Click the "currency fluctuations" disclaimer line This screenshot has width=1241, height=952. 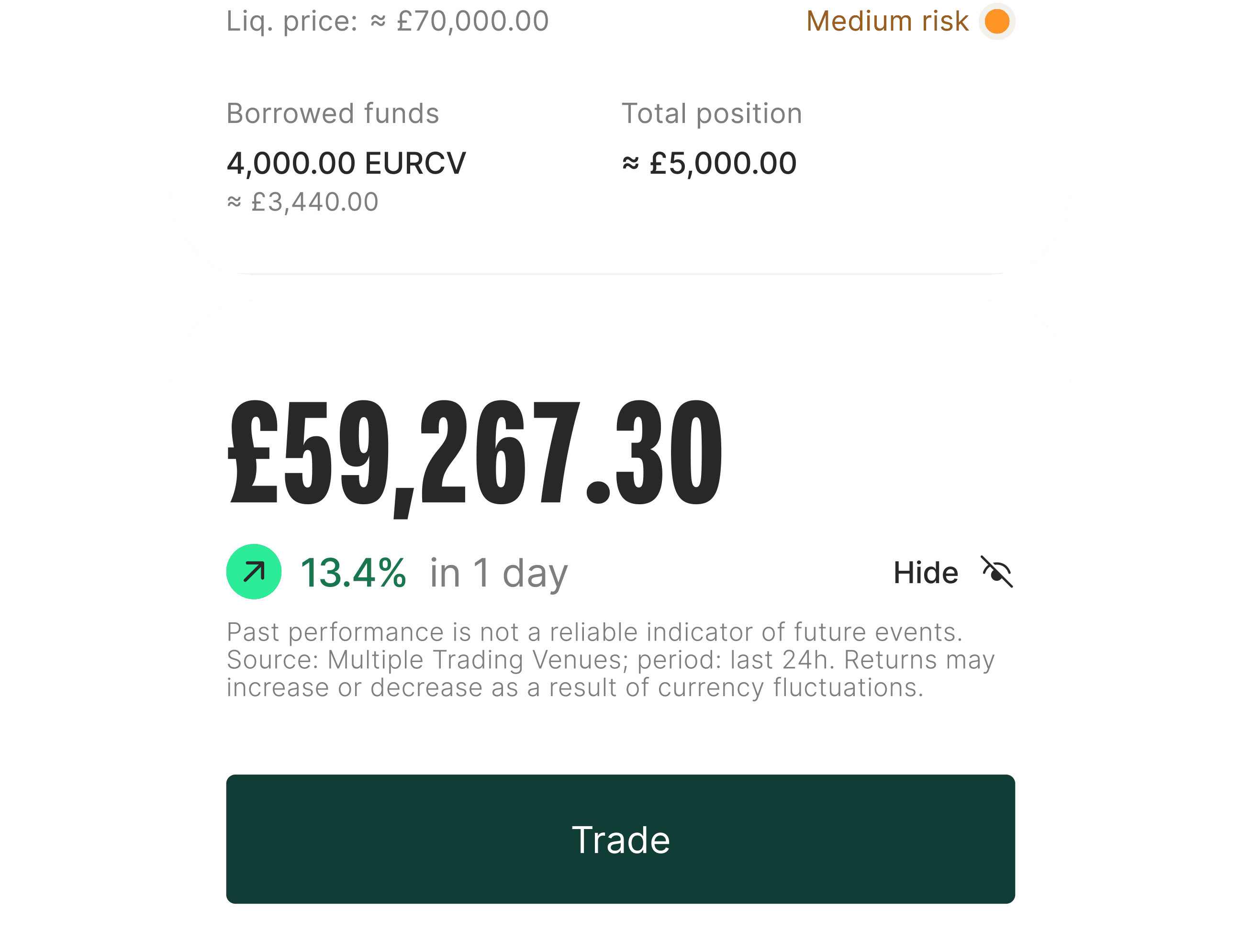point(575,687)
